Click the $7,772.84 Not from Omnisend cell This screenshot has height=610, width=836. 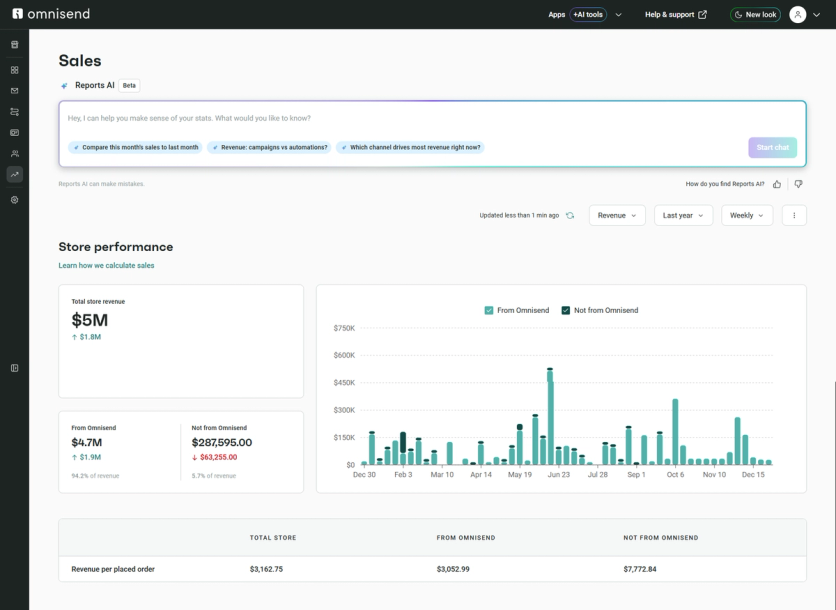point(640,569)
